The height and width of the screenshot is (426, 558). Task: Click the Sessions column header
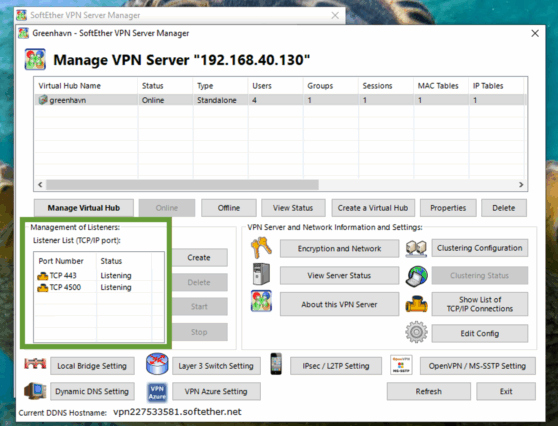click(386, 86)
